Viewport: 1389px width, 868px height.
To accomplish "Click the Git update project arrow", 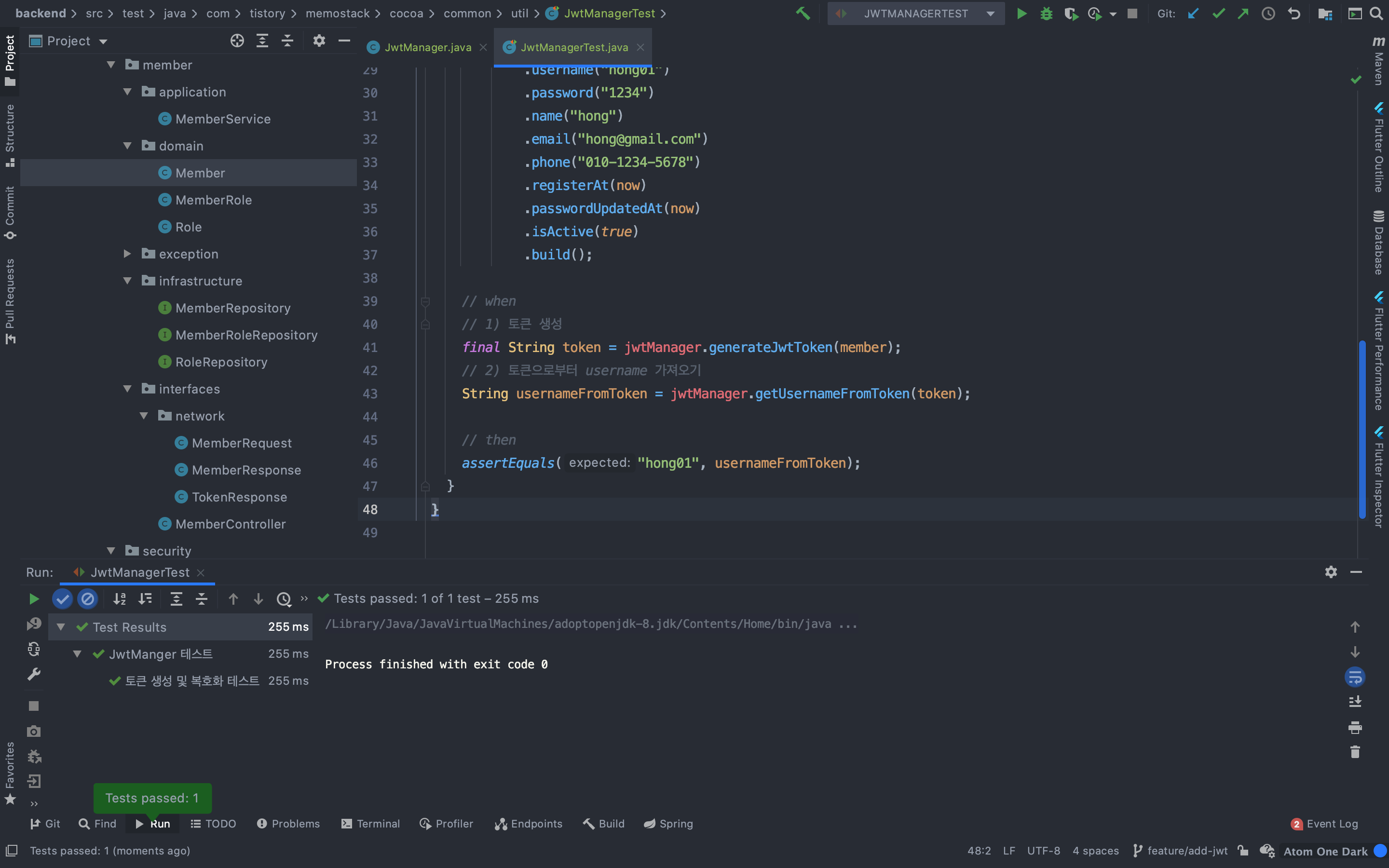I will pos(1193,13).
